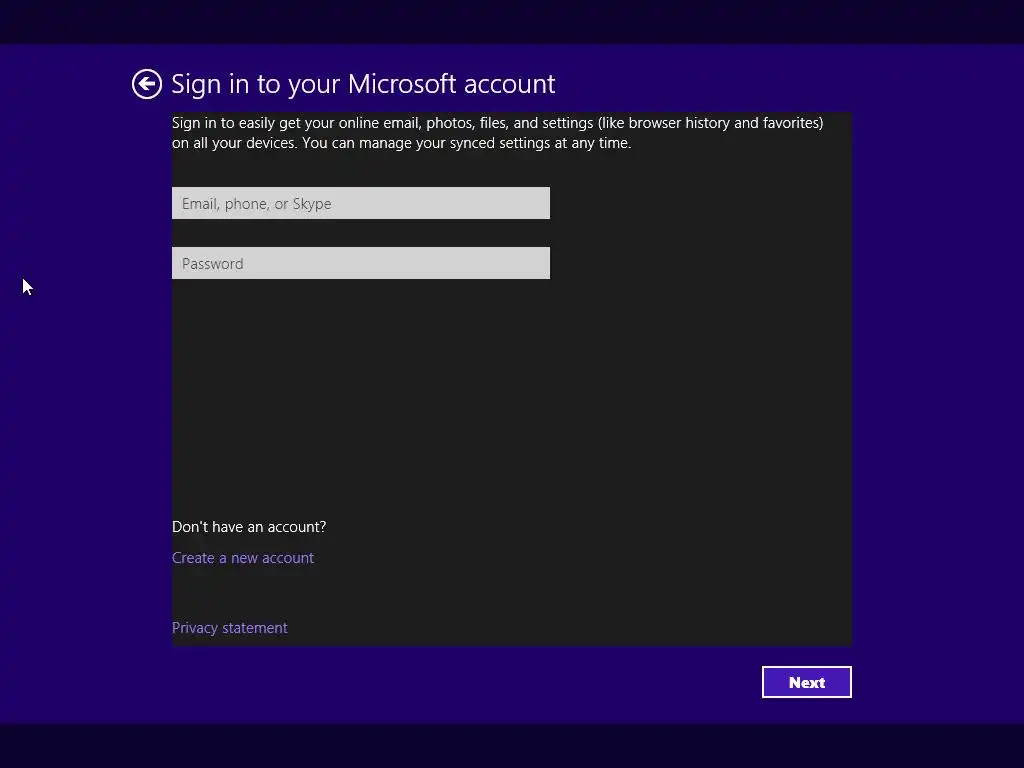Image resolution: width=1024 pixels, height=768 pixels.
Task: Focus the Email, phone, or Skype field
Action: pos(360,203)
